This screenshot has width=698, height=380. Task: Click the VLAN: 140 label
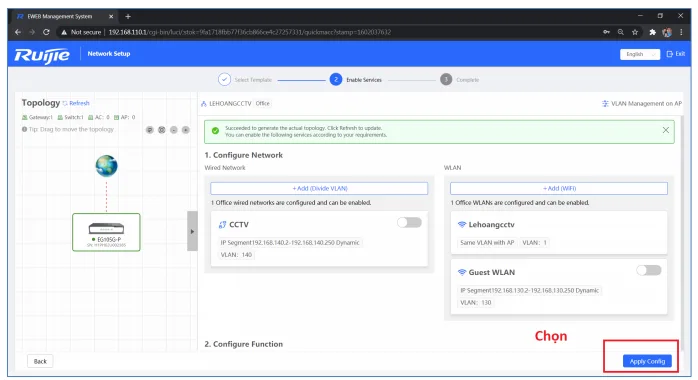[x=236, y=255]
